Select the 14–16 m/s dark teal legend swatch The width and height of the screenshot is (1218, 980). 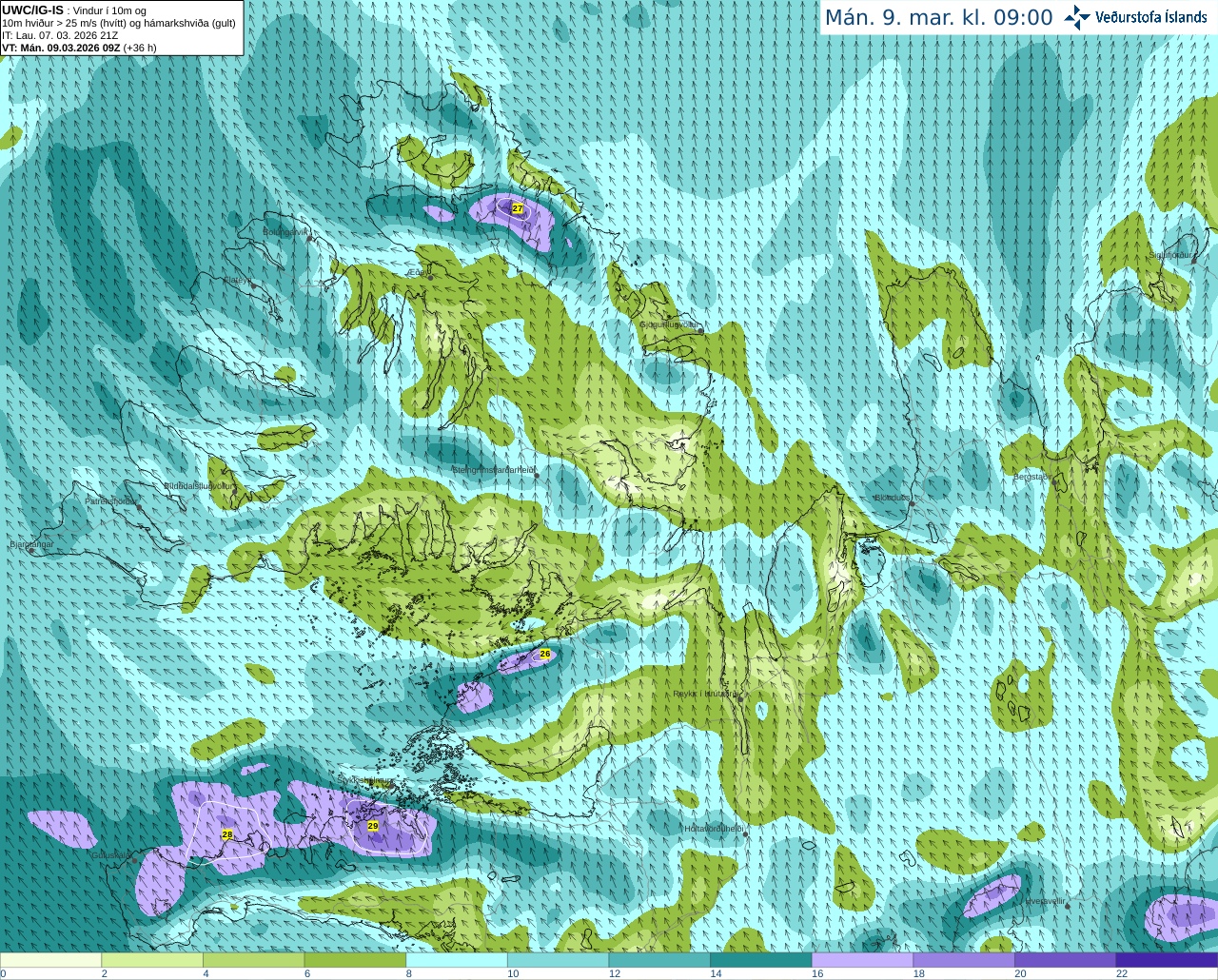click(761, 960)
